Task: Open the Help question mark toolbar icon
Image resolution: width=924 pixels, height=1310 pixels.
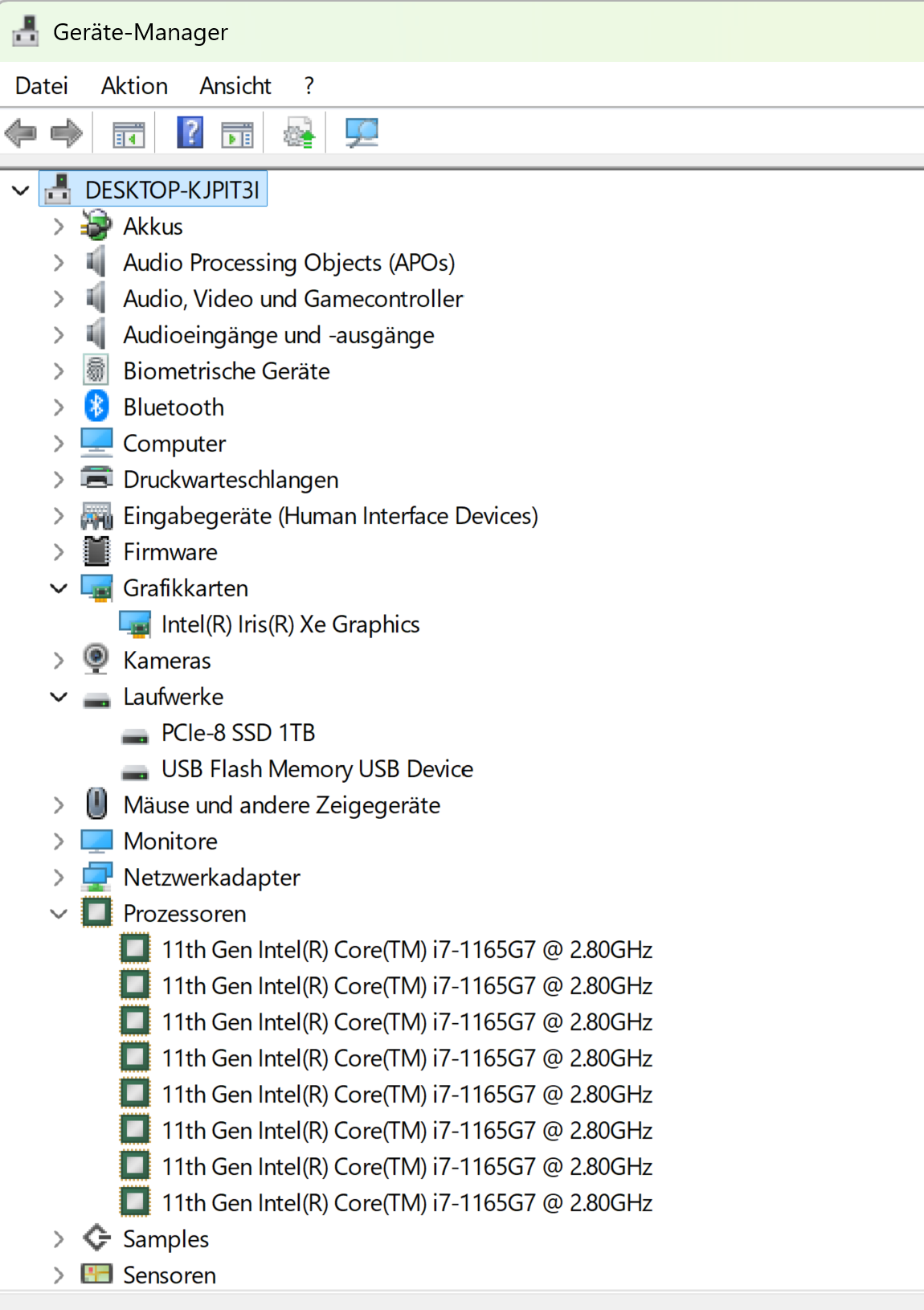Action: (x=190, y=132)
